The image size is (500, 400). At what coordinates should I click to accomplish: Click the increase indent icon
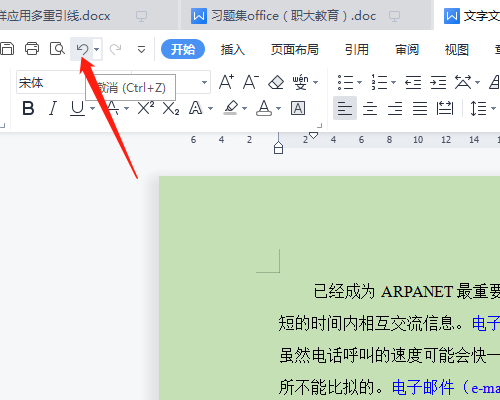tap(438, 82)
